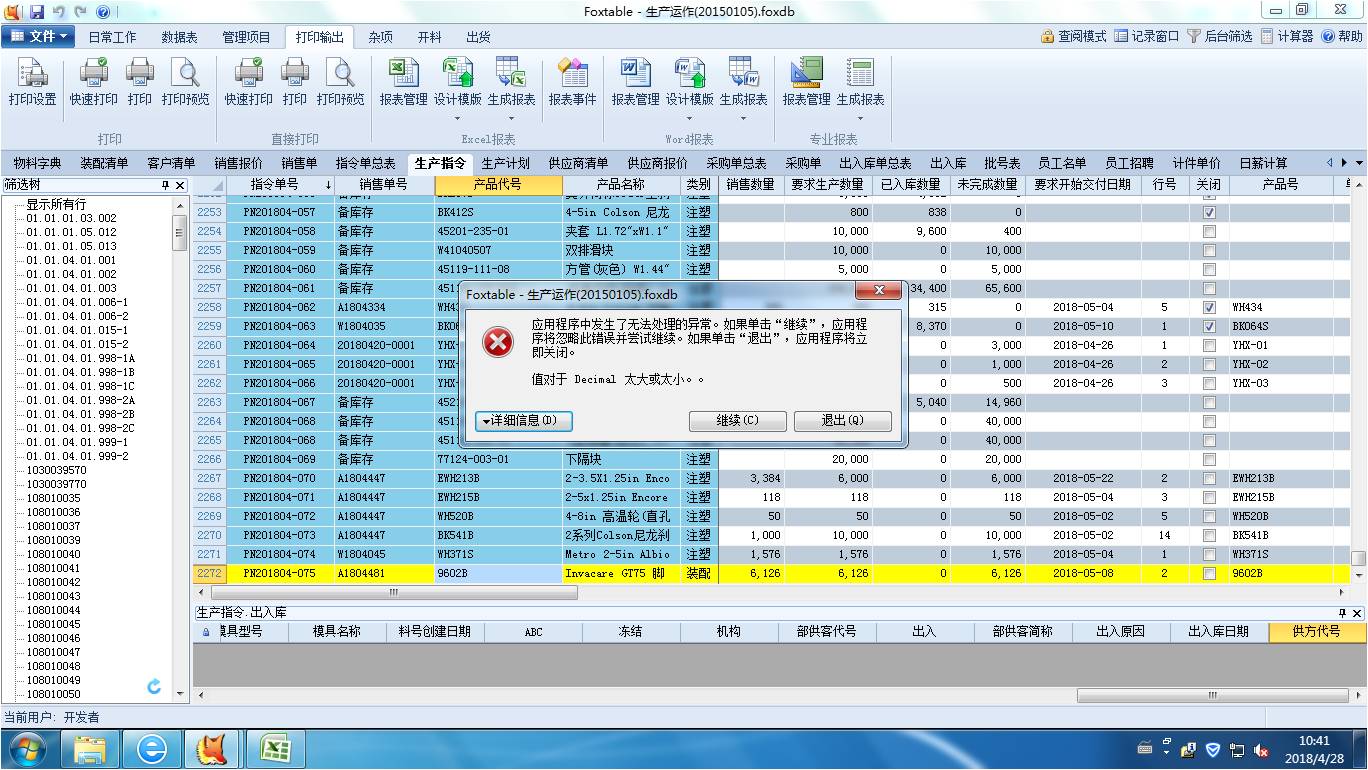Check 关闭 checkbox for row 2256

click(1209, 270)
